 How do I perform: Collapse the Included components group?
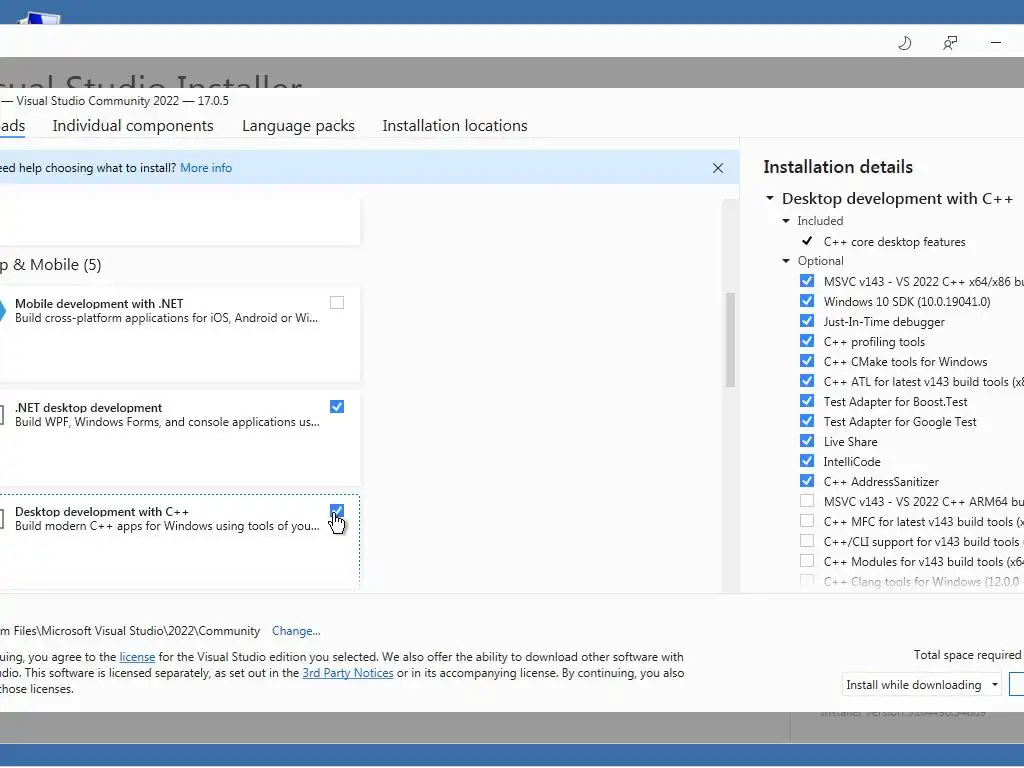pos(786,221)
